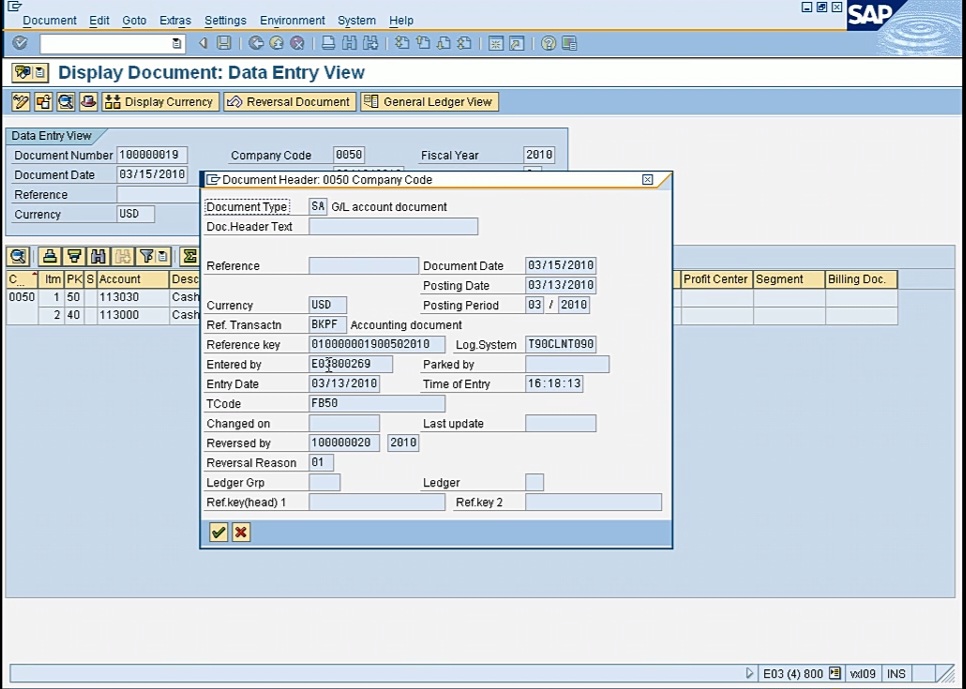Click the Entered by field E03800269

[350, 364]
